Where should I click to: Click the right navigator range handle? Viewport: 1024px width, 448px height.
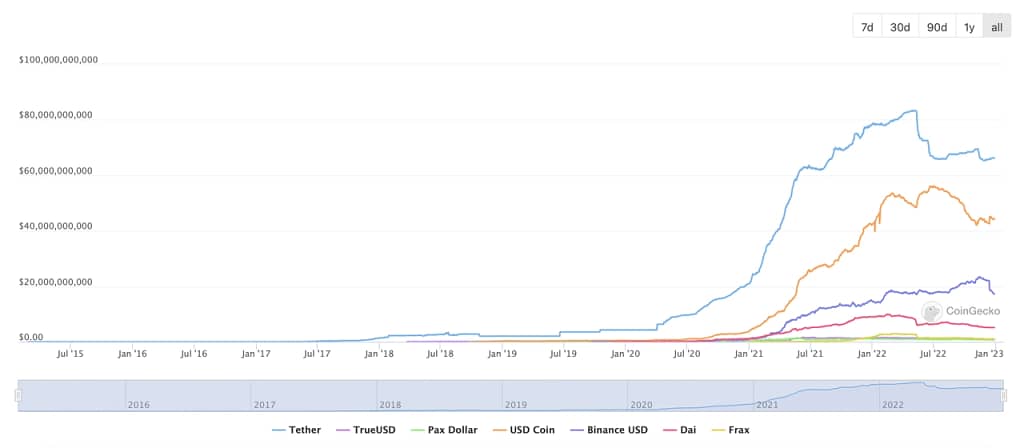[1004, 396]
